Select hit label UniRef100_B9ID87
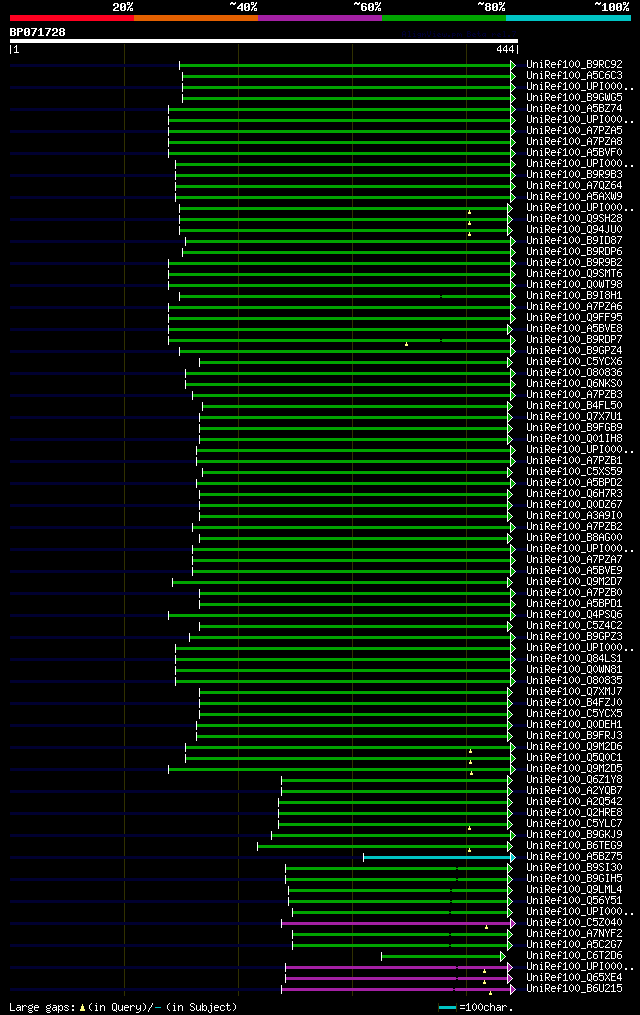 coord(574,241)
